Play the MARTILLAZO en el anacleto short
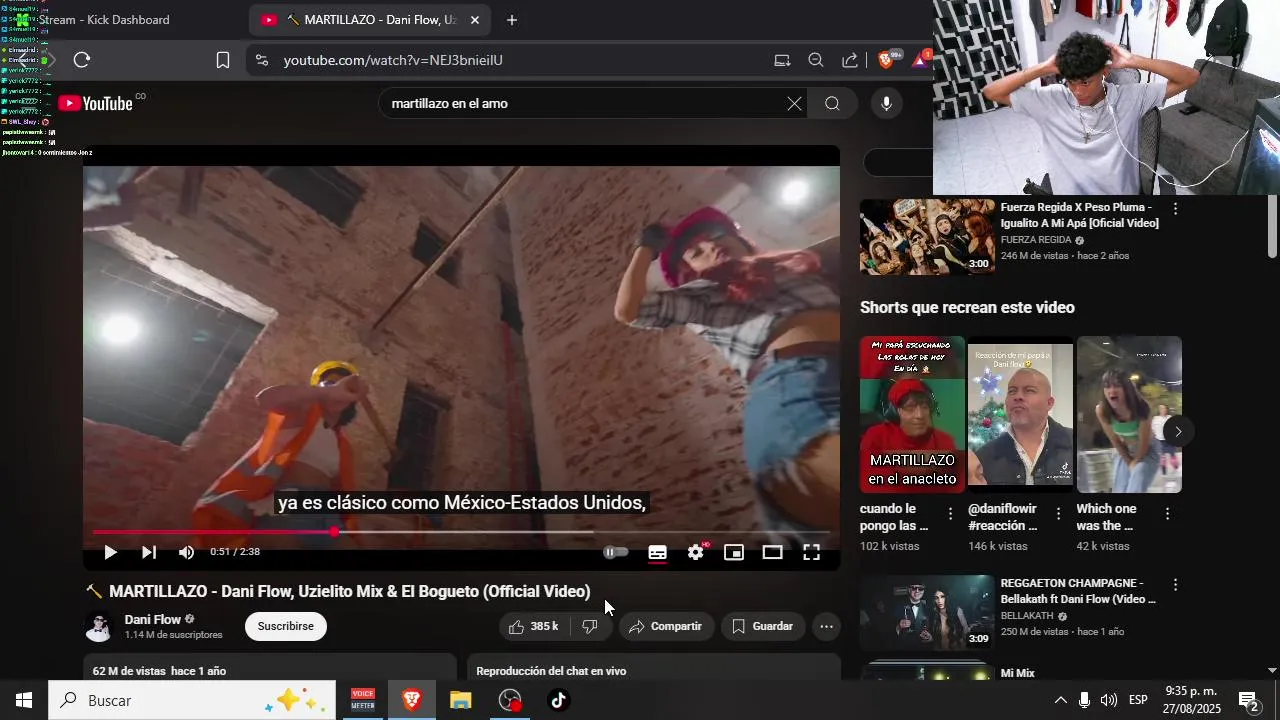This screenshot has height=720, width=1280. click(x=912, y=414)
